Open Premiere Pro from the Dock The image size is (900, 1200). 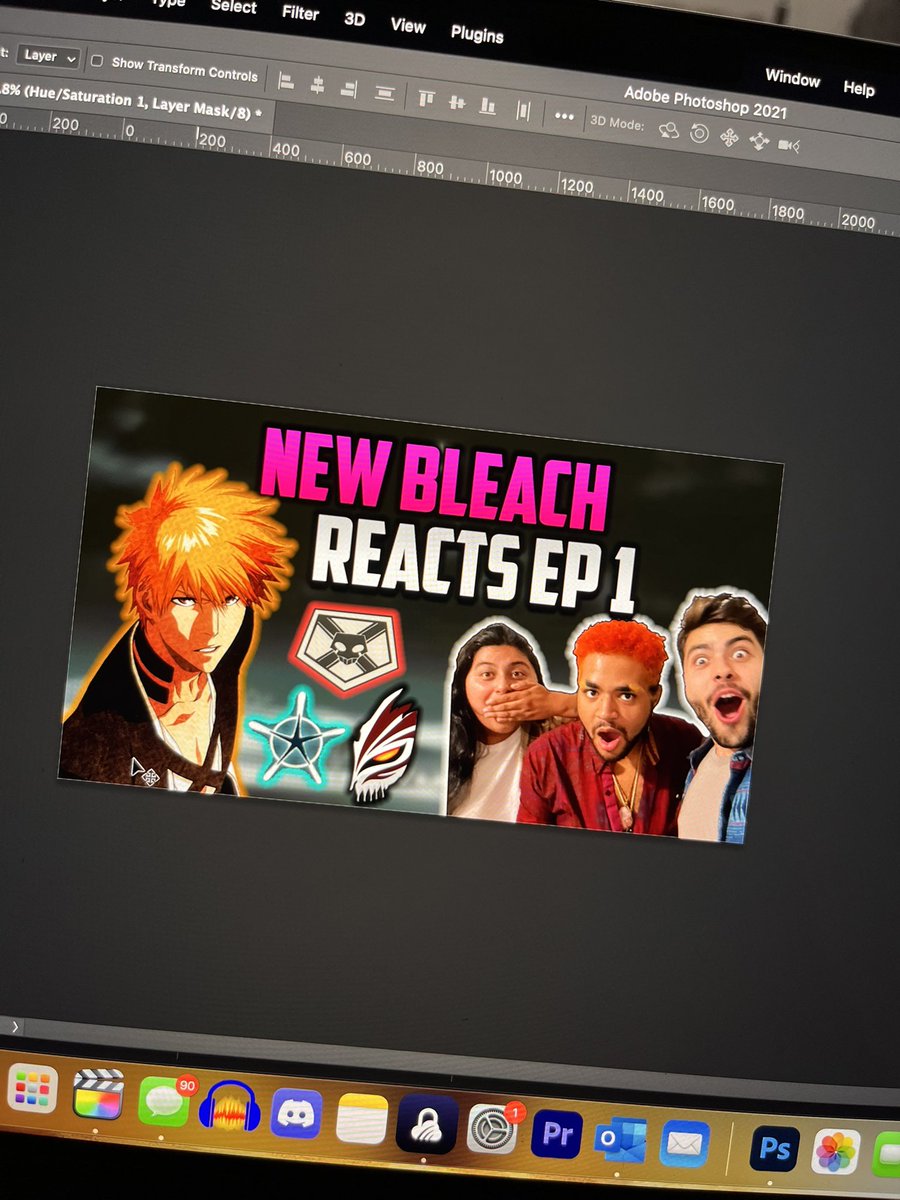point(558,1134)
